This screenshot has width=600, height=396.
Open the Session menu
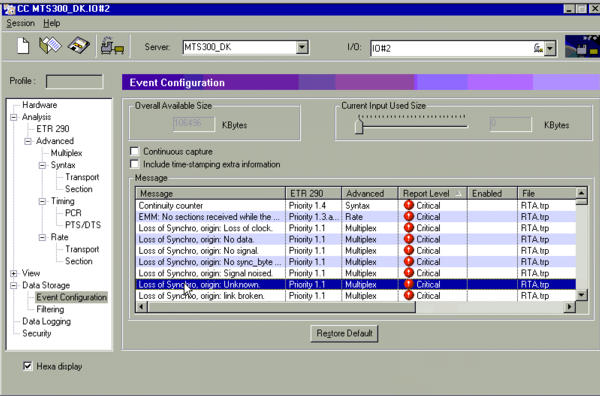point(20,23)
